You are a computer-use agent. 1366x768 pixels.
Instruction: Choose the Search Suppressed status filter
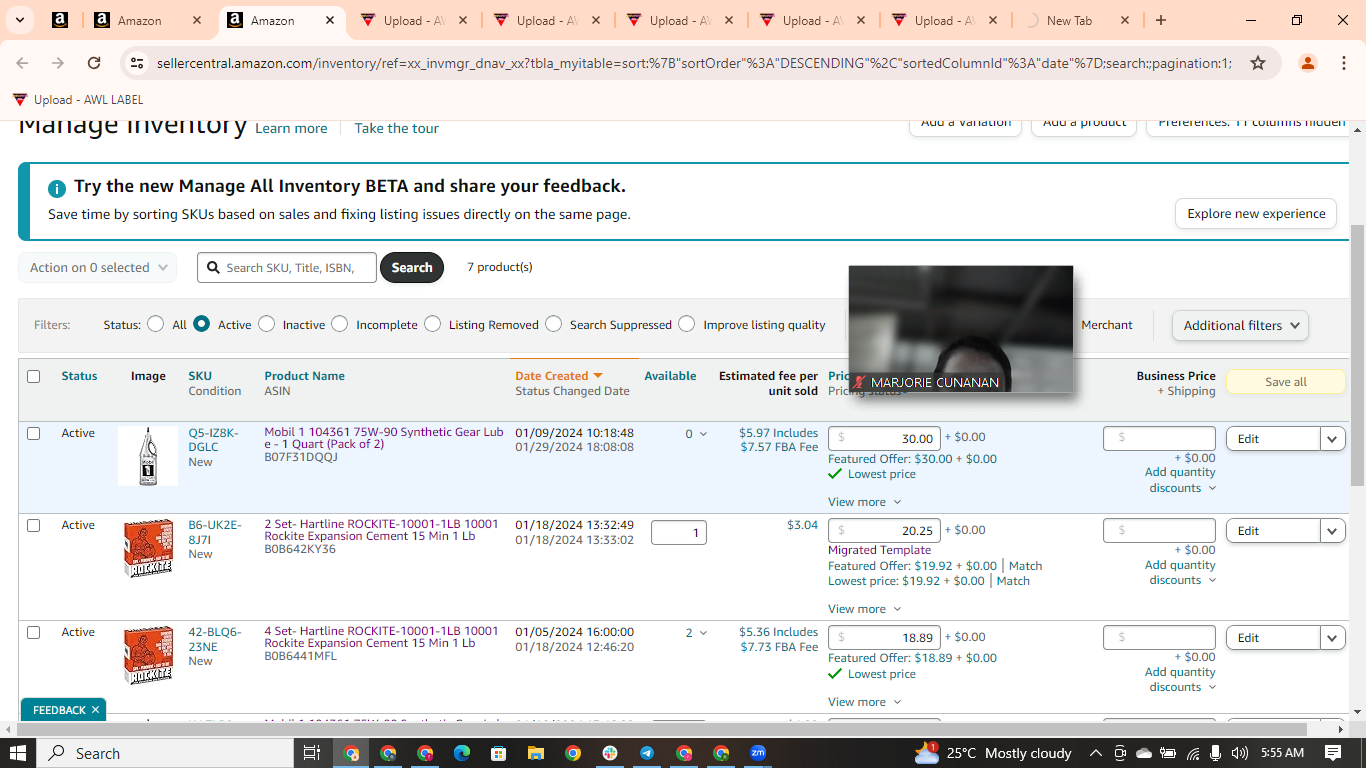pyautogui.click(x=553, y=324)
